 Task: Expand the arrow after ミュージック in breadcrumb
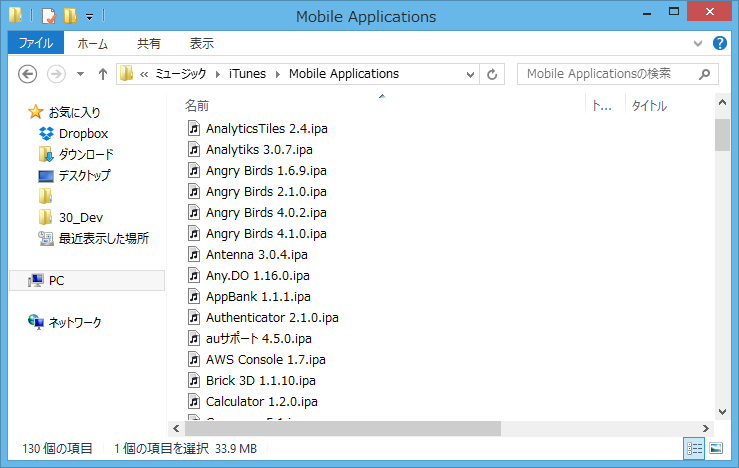pos(217,74)
